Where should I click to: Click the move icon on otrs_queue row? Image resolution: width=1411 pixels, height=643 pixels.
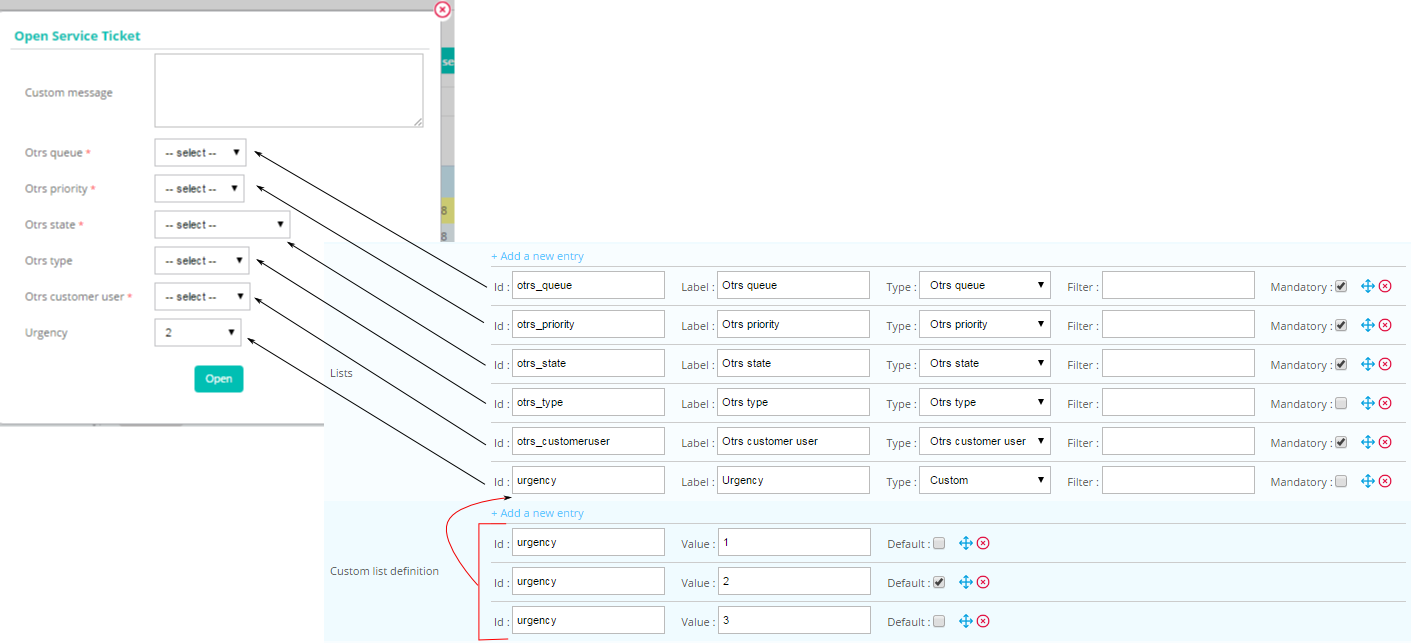tap(1368, 286)
